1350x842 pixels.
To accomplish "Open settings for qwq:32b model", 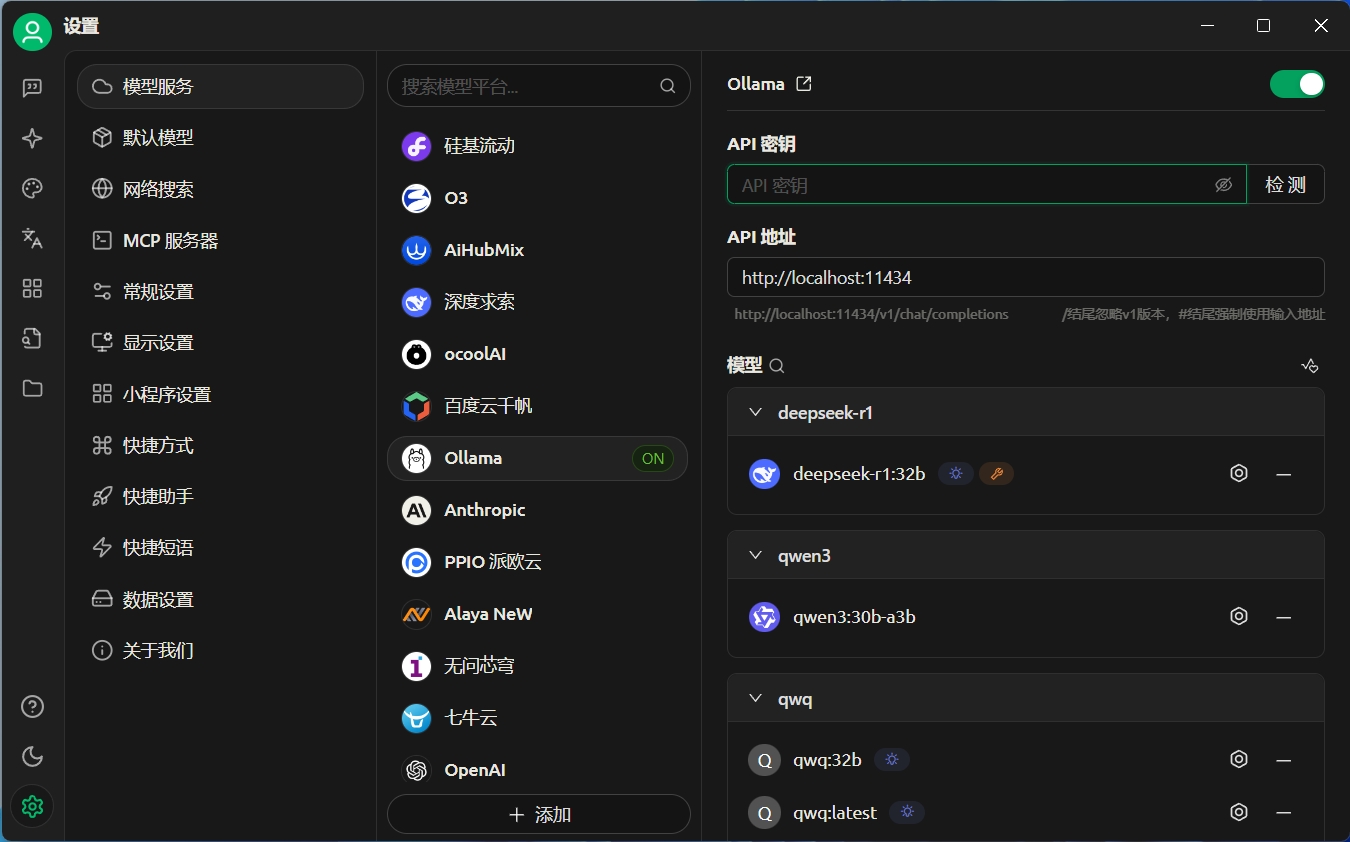I will click(x=1239, y=759).
